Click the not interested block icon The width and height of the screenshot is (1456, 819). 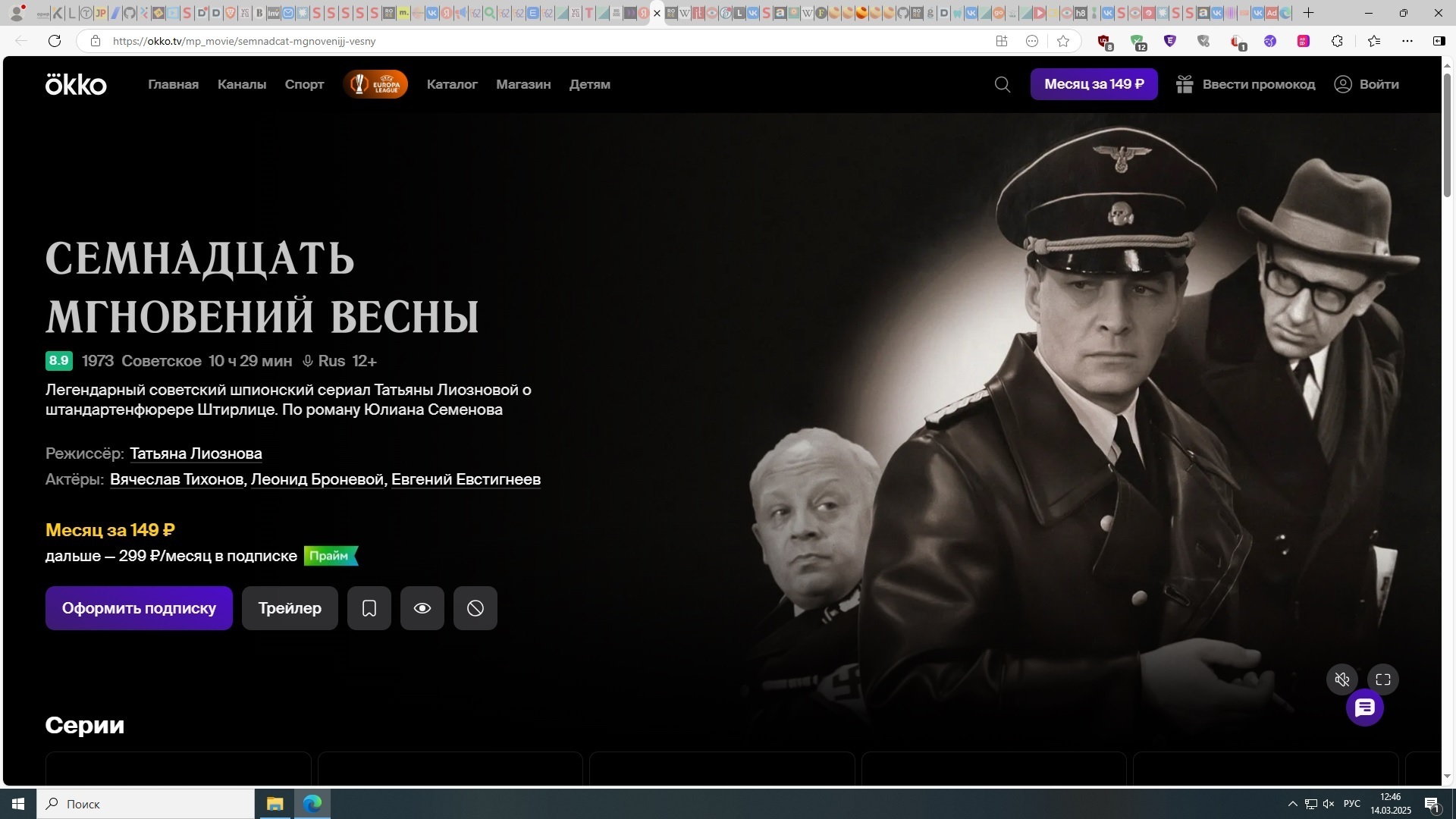pyautogui.click(x=475, y=608)
